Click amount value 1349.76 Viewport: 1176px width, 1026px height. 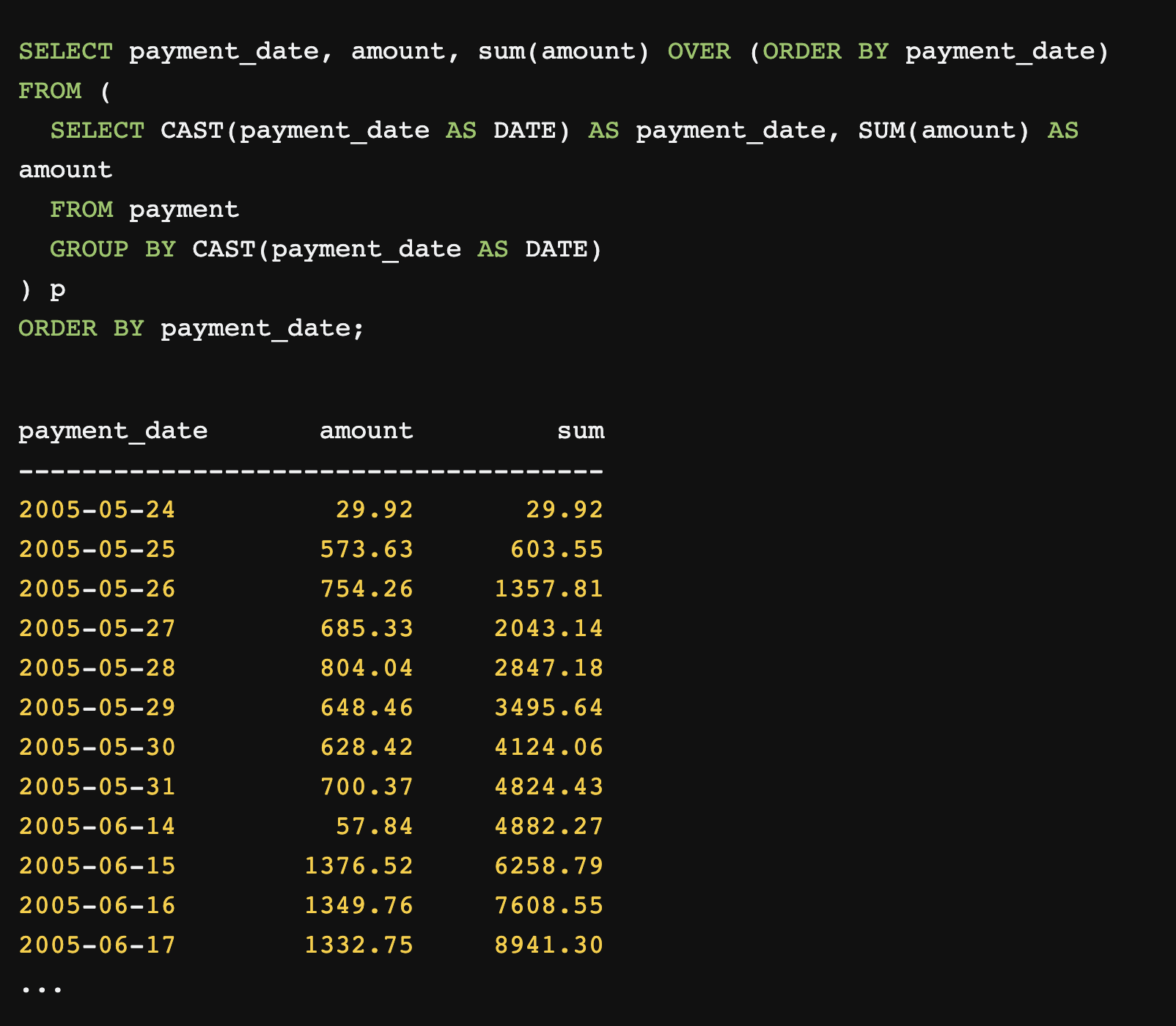tap(359, 905)
